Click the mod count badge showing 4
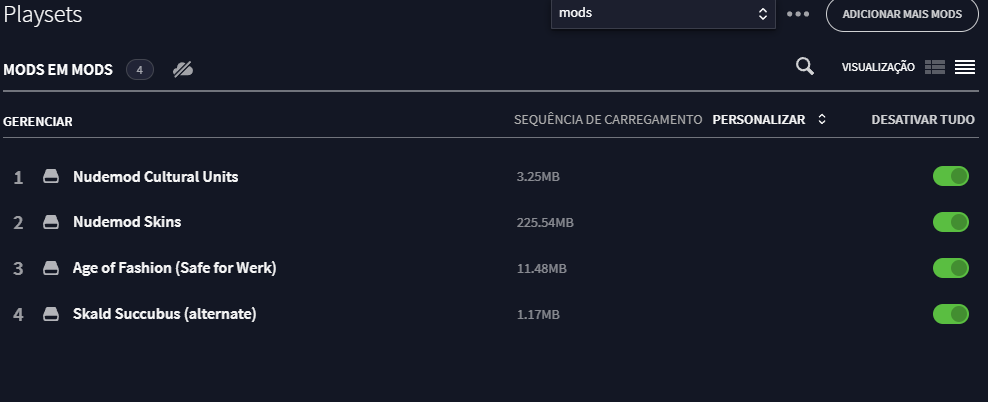Screen dimensions: 988x402 (x=140, y=69)
